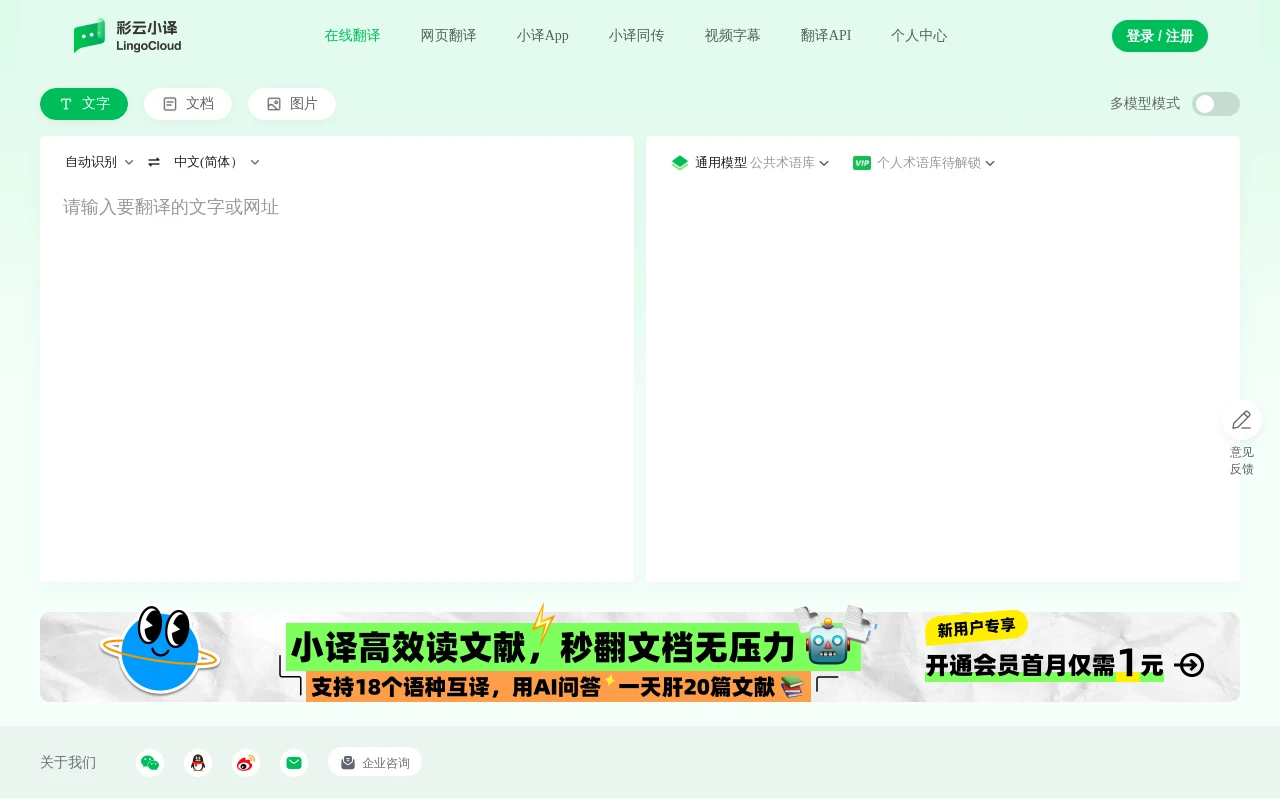Click the WeChat icon in the footer
The width and height of the screenshot is (1280, 800).
point(150,762)
